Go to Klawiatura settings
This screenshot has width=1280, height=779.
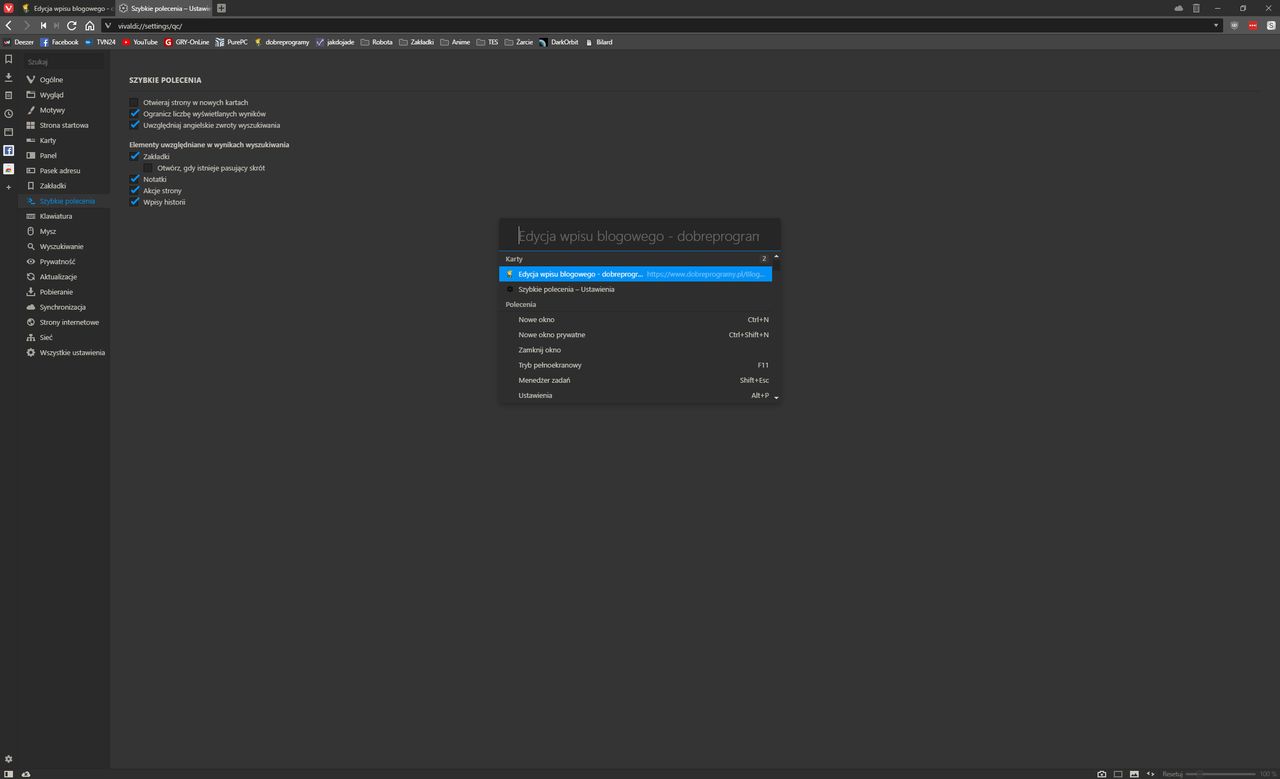[x=55, y=216]
